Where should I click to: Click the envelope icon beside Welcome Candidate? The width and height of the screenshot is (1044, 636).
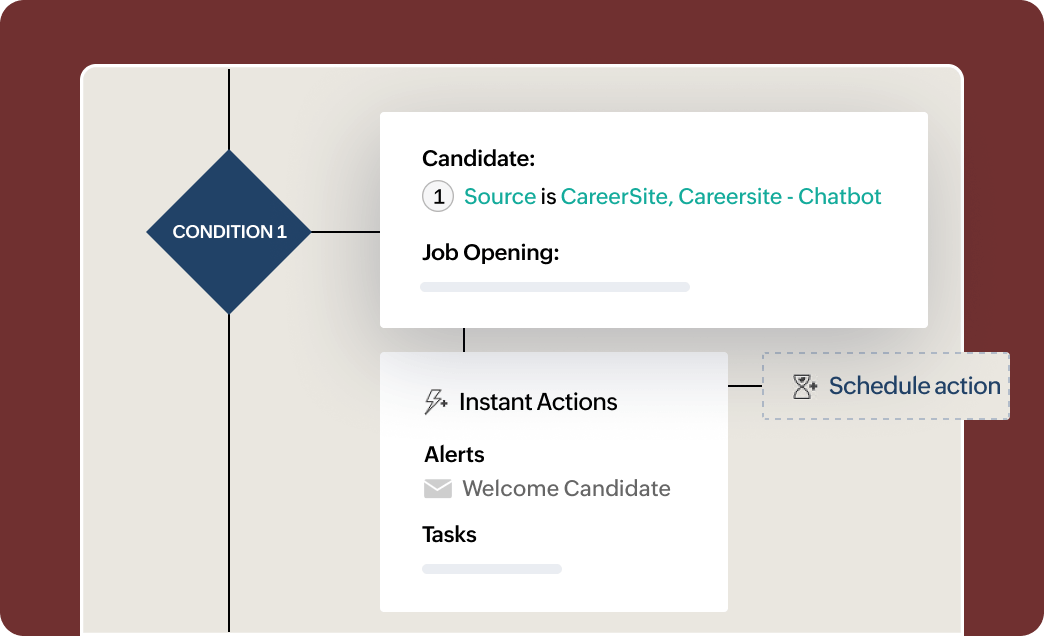tap(437, 489)
